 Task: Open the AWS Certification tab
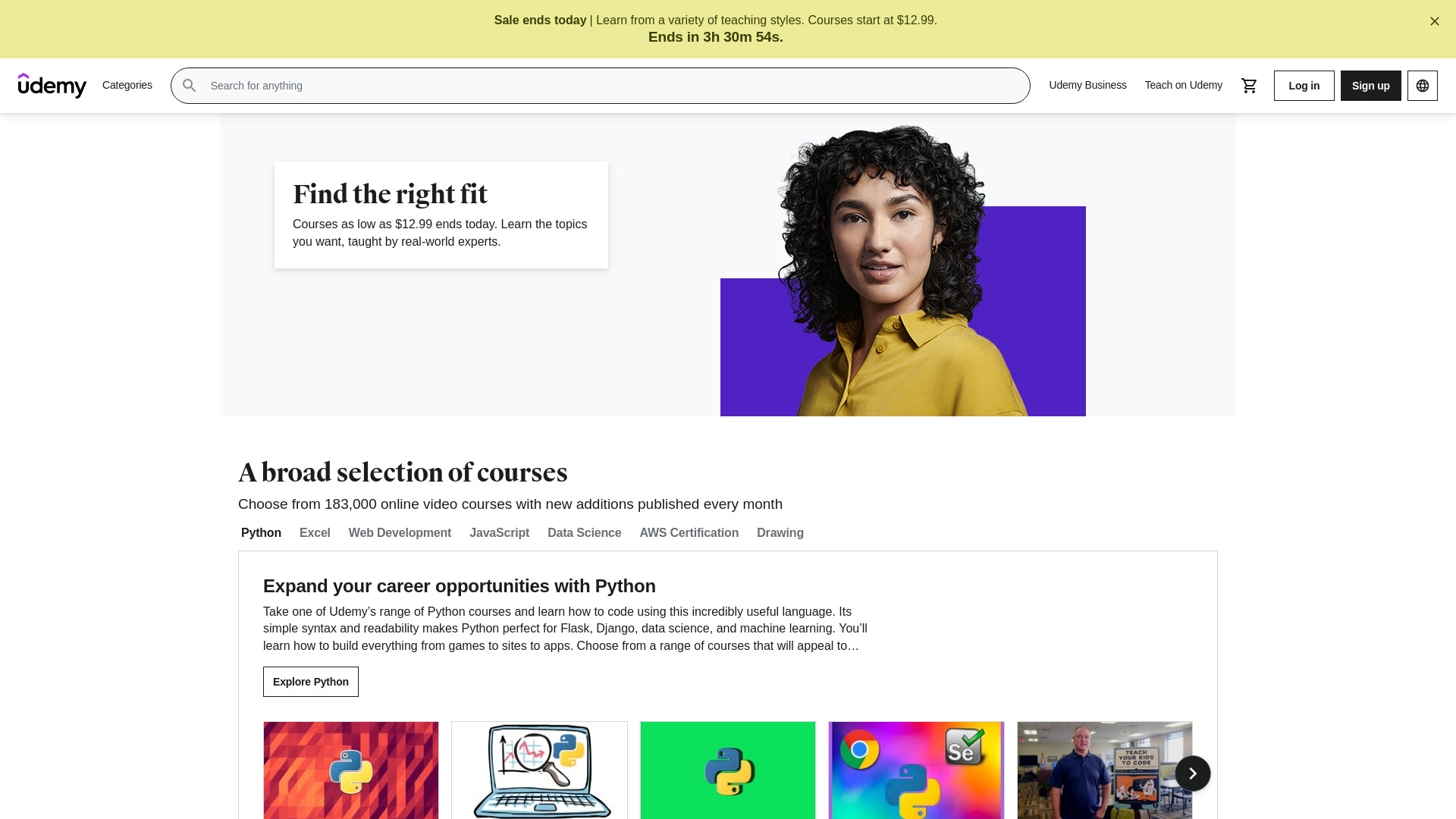689,533
